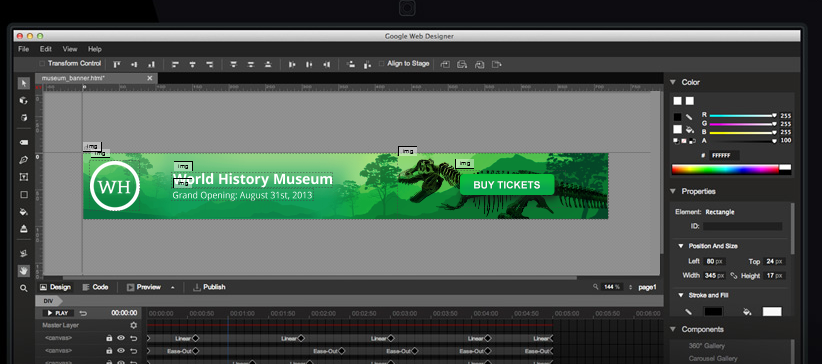Click zoom magnifier icon beside 144 %

tap(596, 287)
